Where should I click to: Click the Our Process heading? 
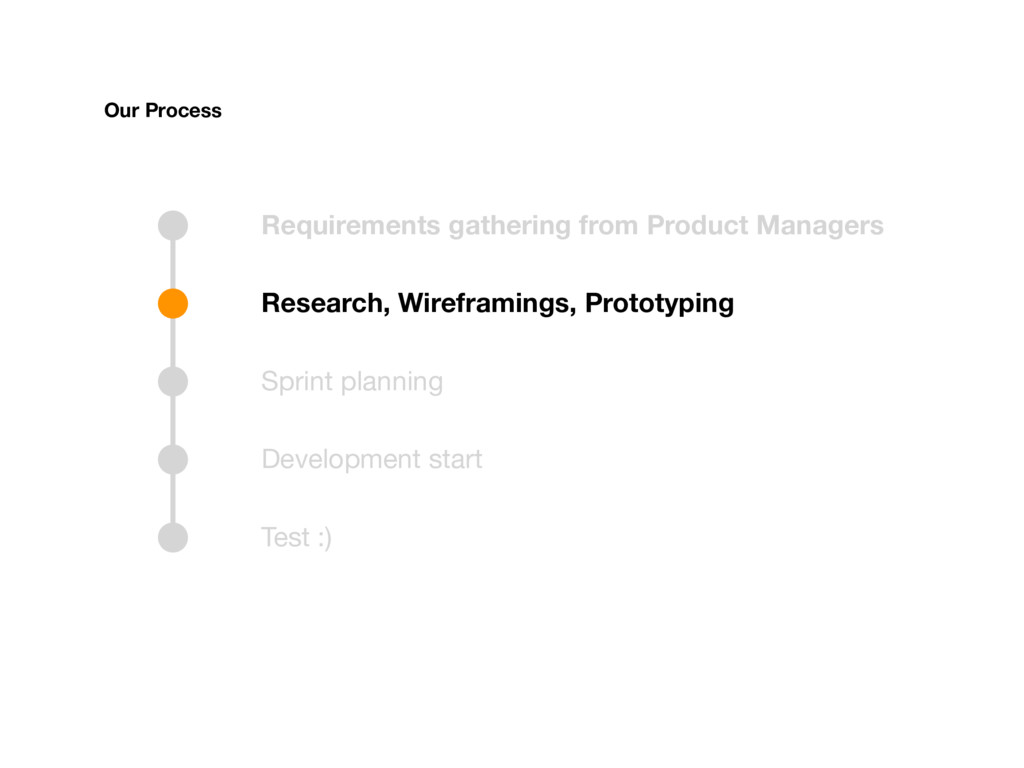pos(163,110)
